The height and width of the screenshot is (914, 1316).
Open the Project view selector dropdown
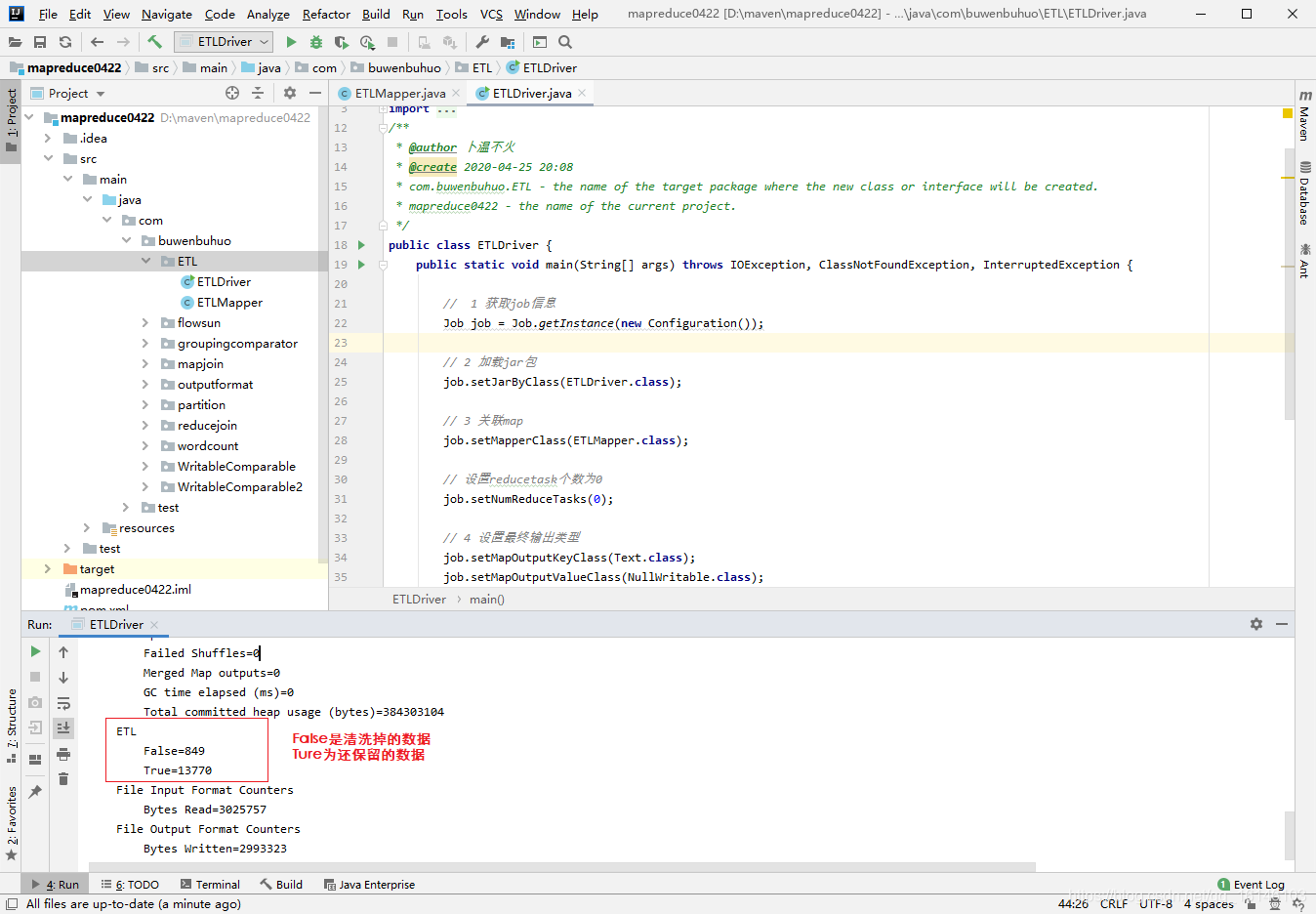pyautogui.click(x=68, y=93)
